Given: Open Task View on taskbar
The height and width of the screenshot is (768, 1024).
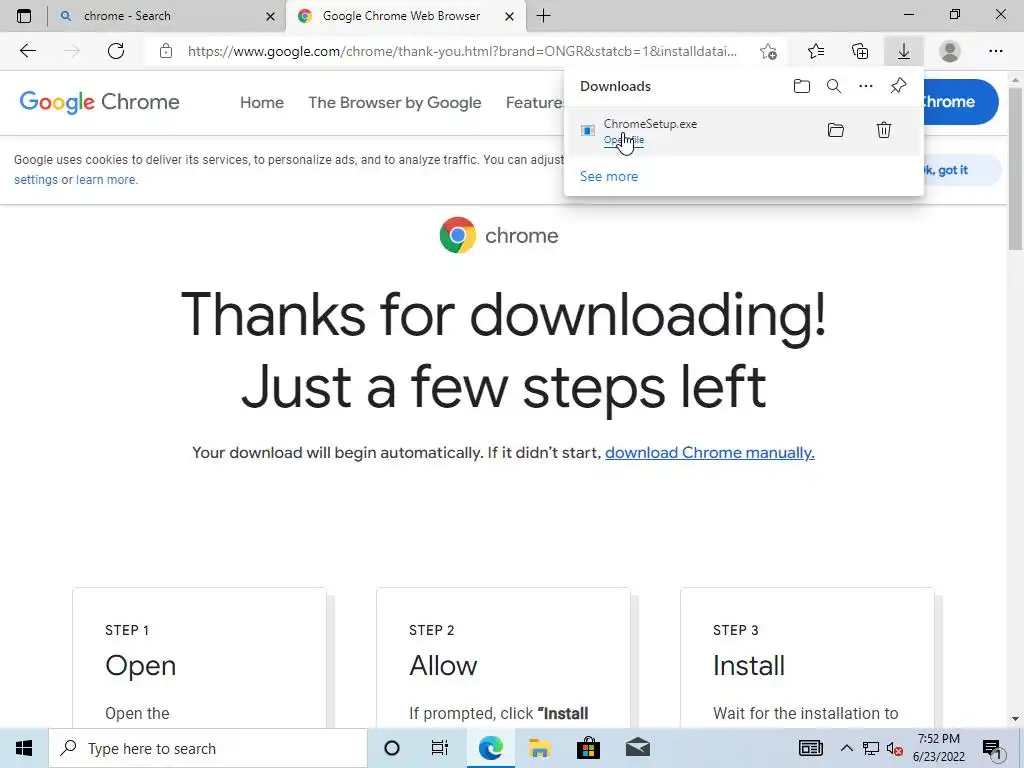Looking at the screenshot, I should click(x=440, y=748).
